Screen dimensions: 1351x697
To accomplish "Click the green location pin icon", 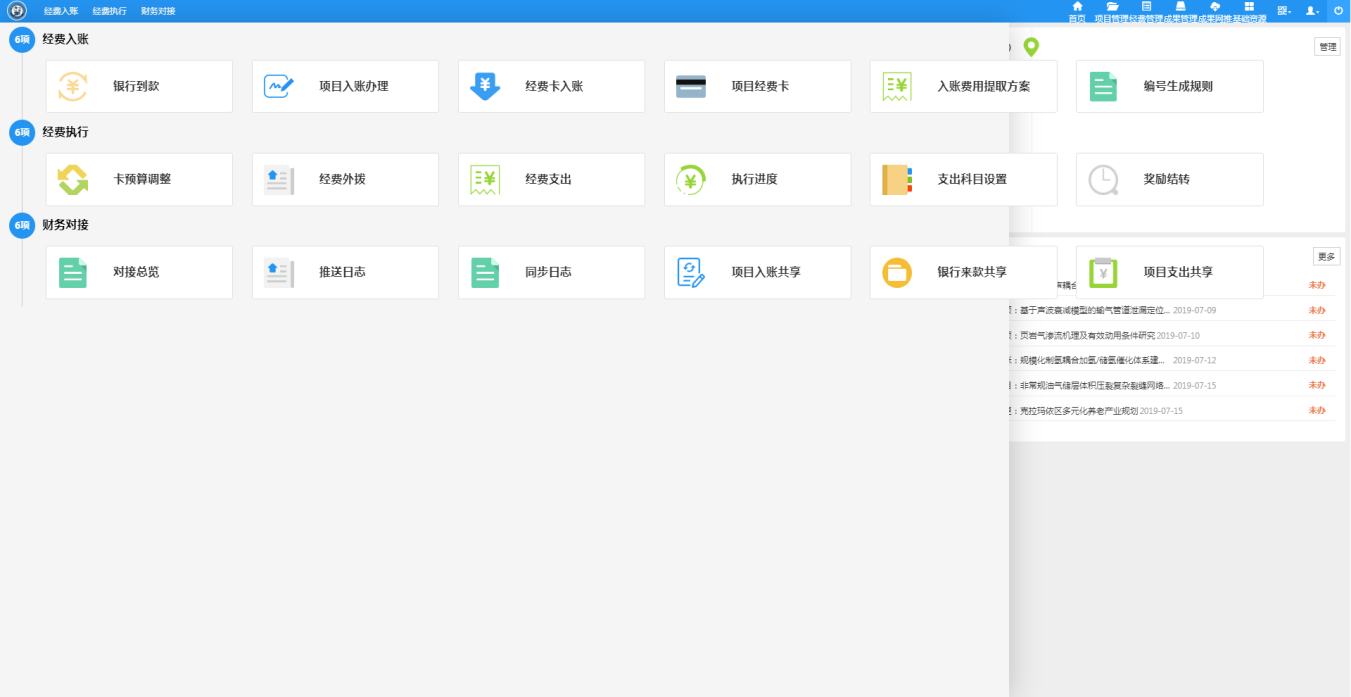I will coord(1031,47).
